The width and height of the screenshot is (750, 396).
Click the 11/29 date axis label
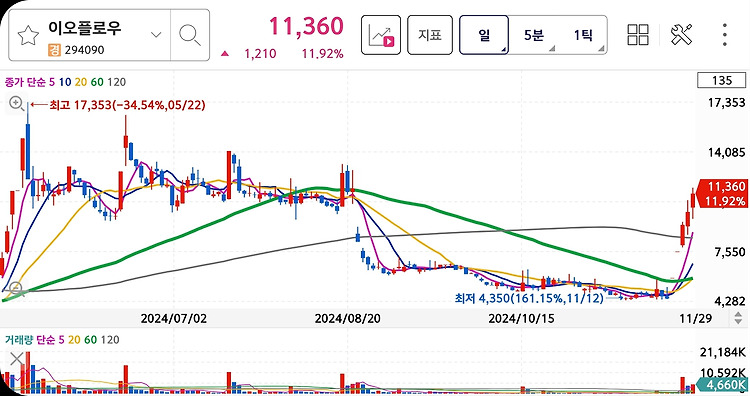coord(696,319)
